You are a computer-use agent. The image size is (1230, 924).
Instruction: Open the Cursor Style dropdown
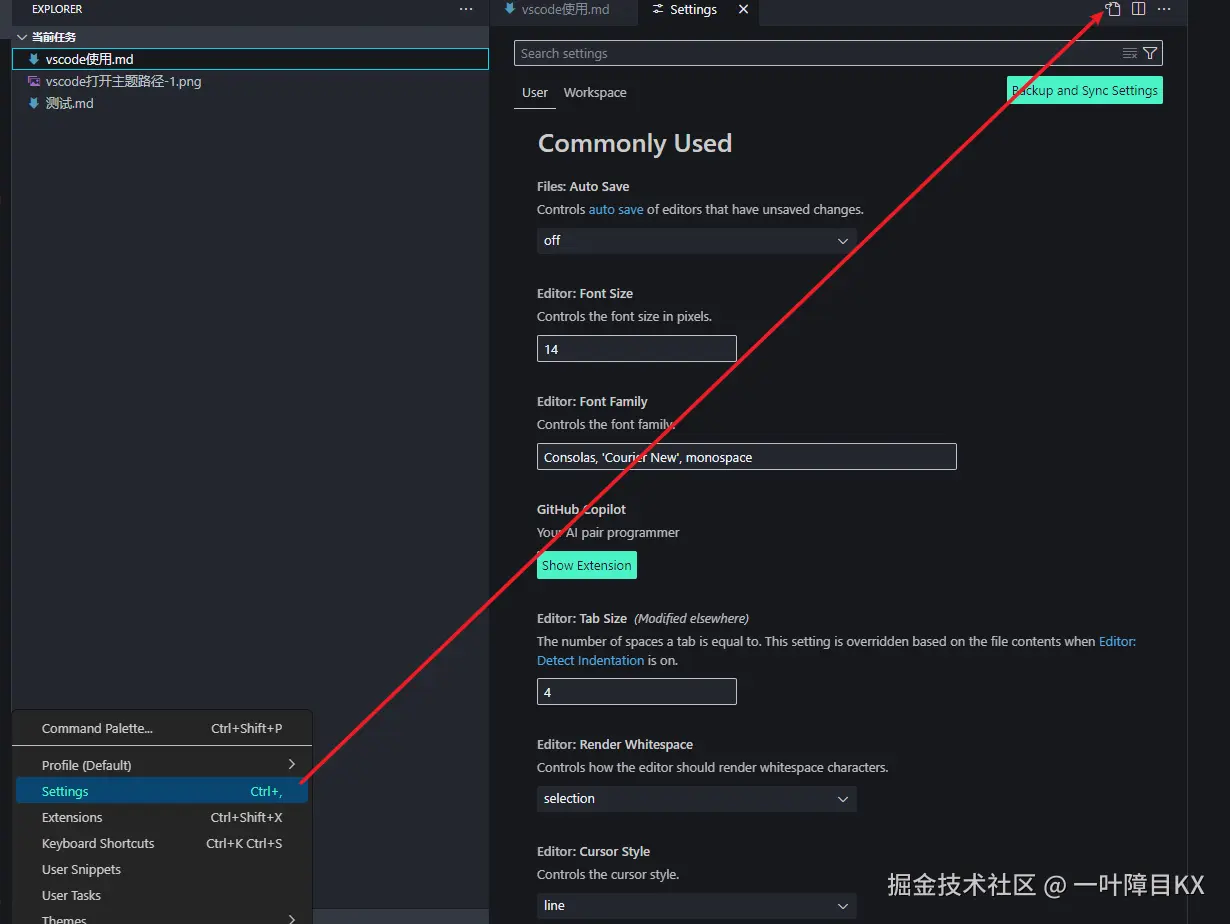coord(696,905)
